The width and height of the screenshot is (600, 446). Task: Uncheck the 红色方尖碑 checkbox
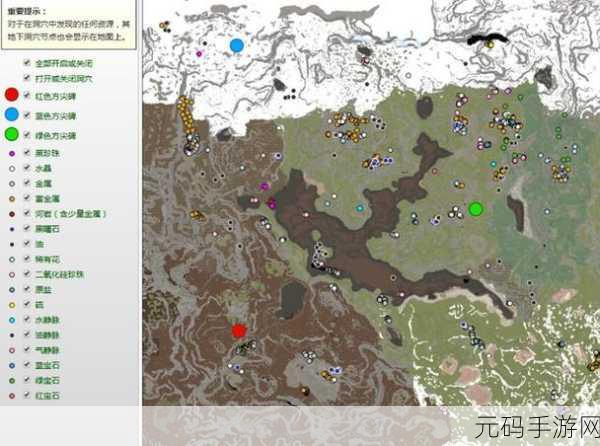point(27,95)
